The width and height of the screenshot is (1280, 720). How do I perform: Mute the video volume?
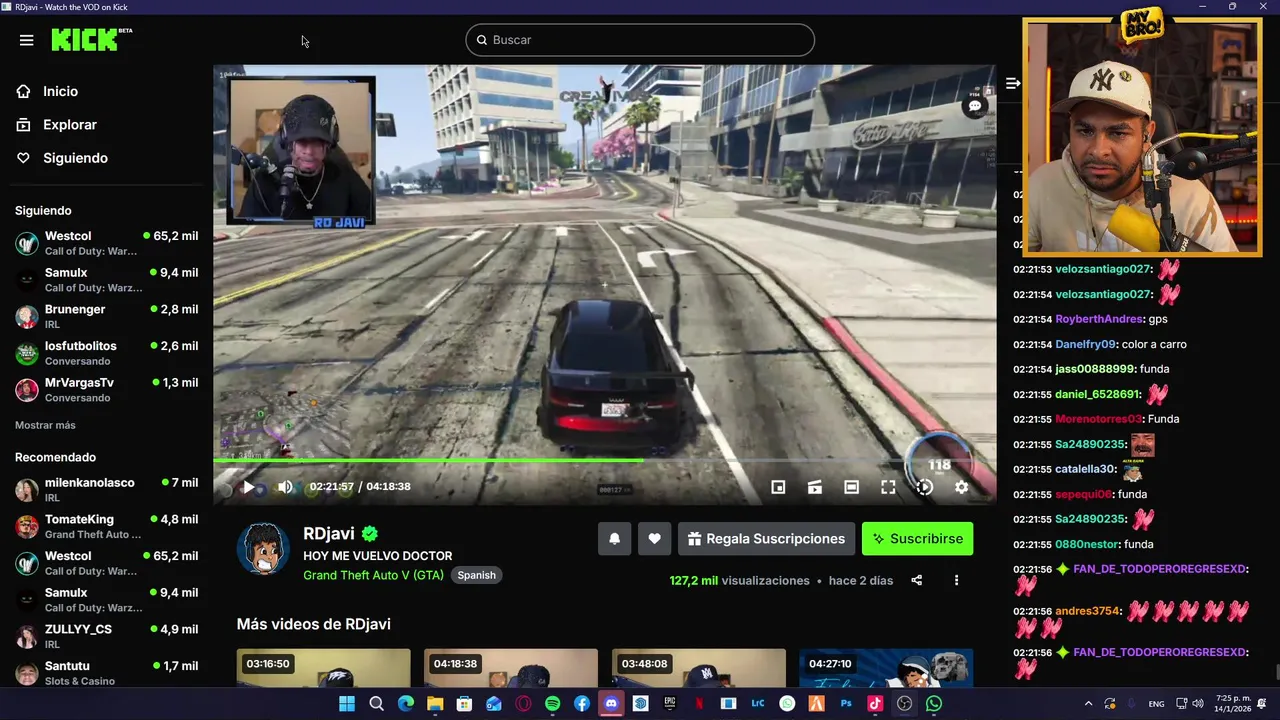click(285, 487)
